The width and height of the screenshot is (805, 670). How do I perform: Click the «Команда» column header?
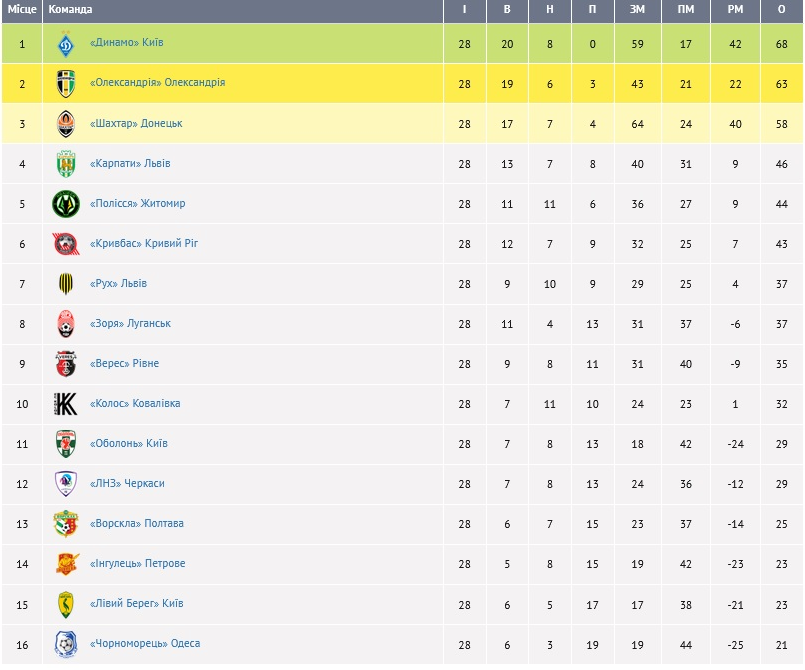tap(70, 9)
